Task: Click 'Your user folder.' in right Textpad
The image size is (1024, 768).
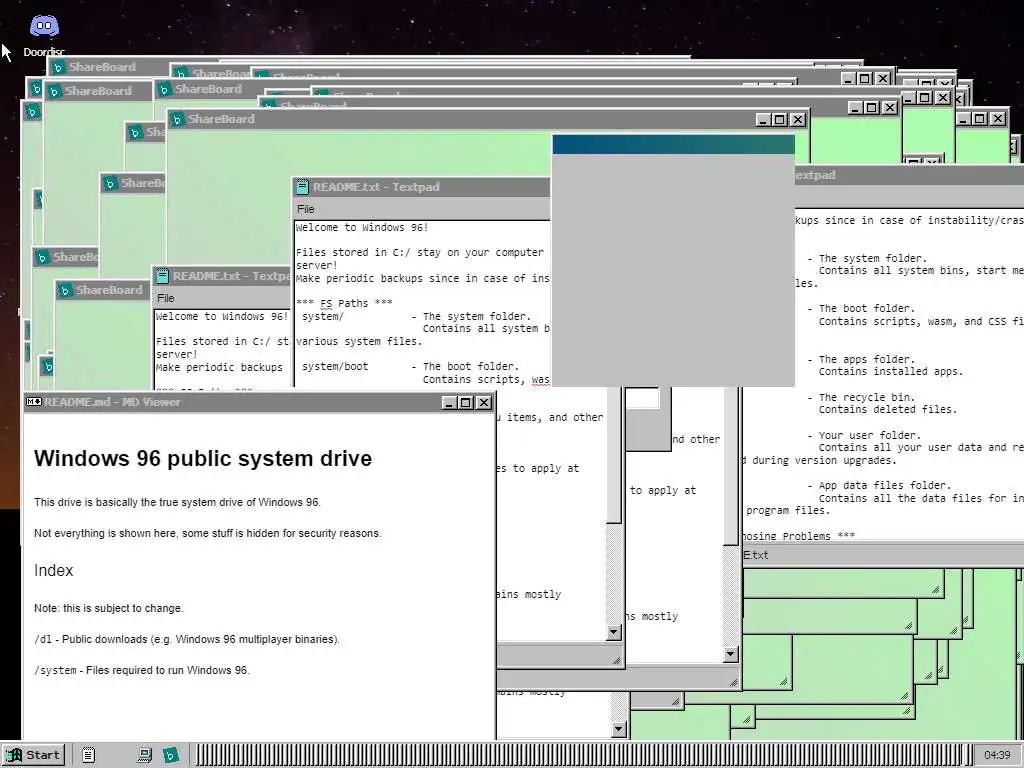Action: pyautogui.click(x=870, y=435)
